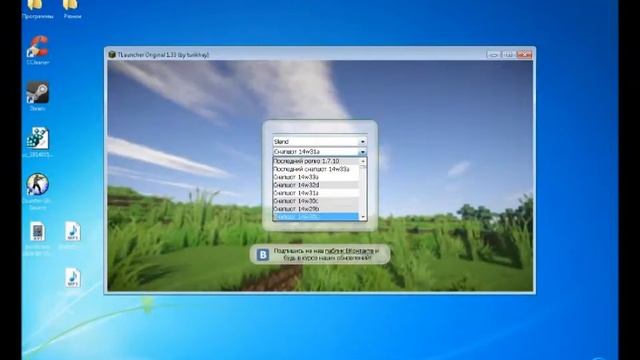Click the VK logo icon in banner

tap(262, 255)
